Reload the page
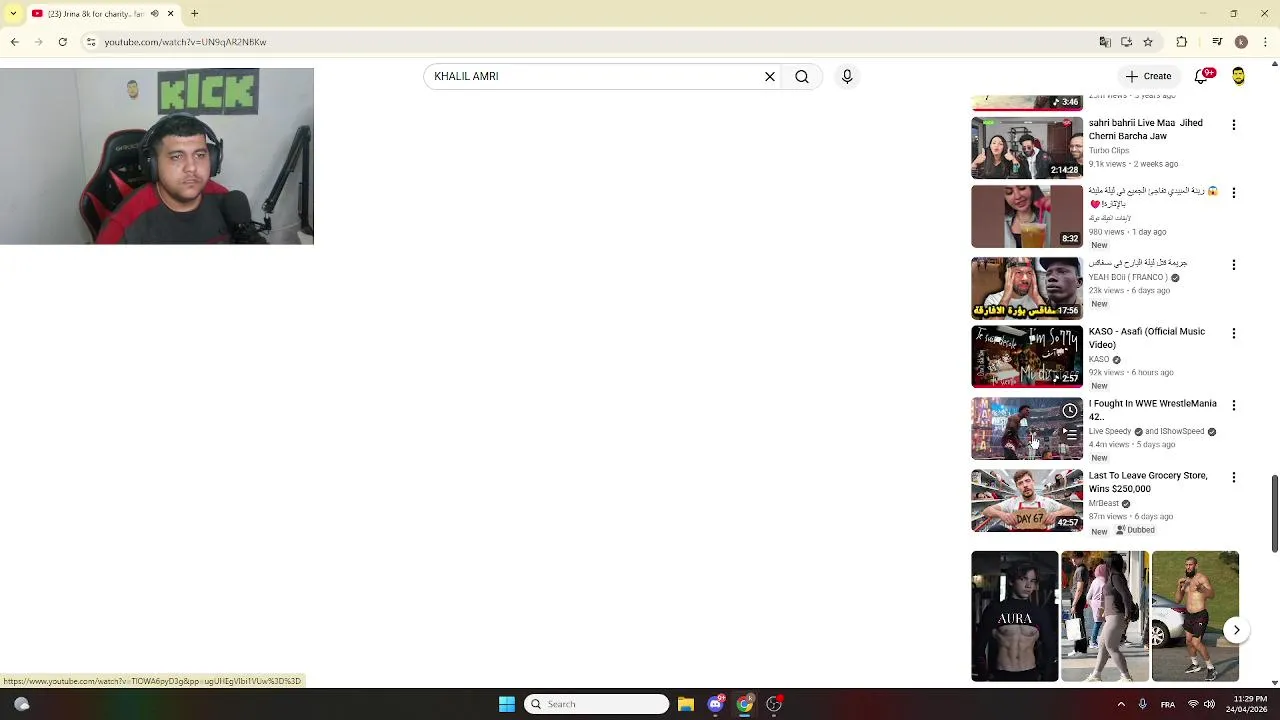The width and height of the screenshot is (1280, 720). pos(62,42)
